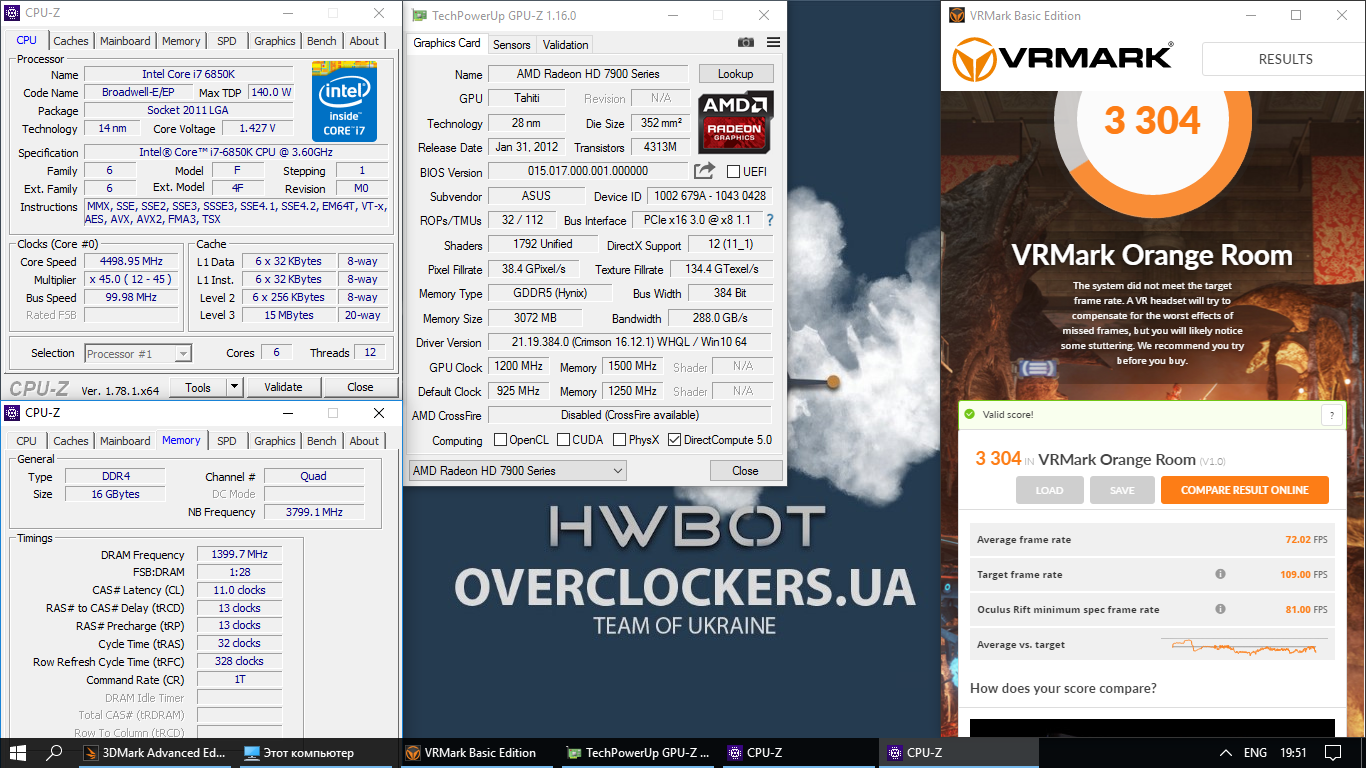Open the Windows Start menu
The image size is (1366, 768).
point(17,753)
